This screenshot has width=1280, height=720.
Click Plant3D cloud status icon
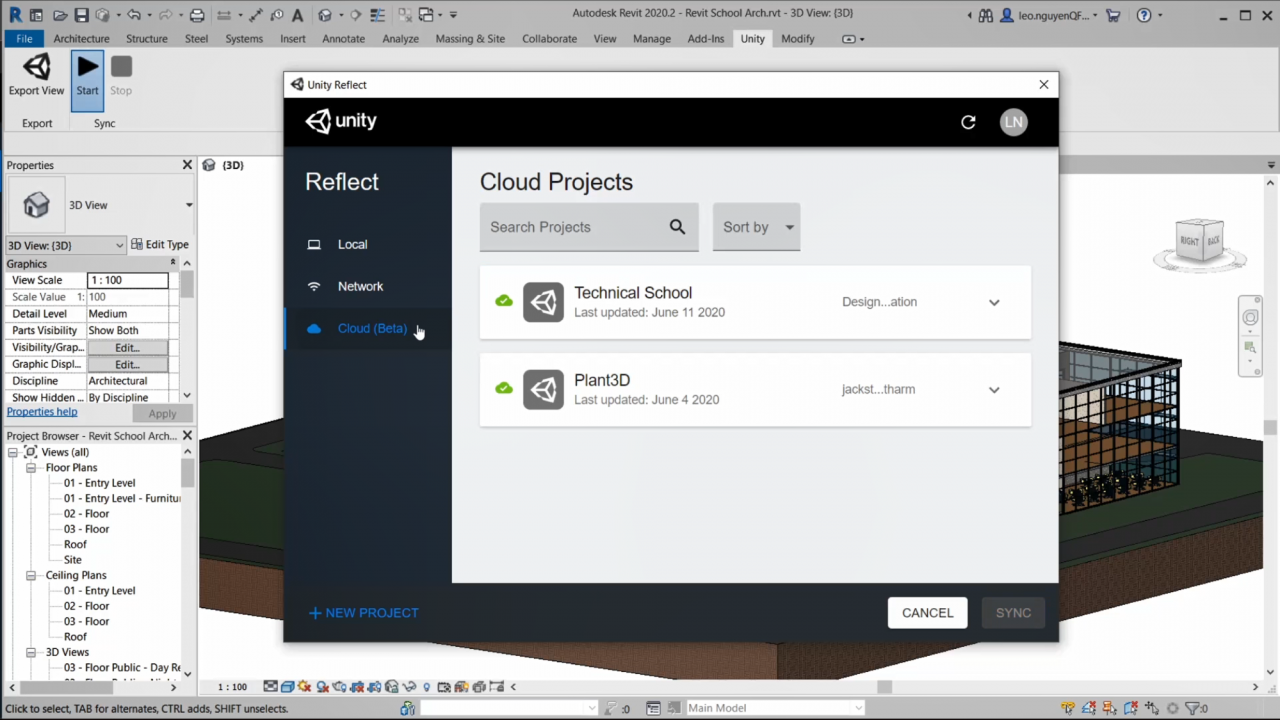504,388
